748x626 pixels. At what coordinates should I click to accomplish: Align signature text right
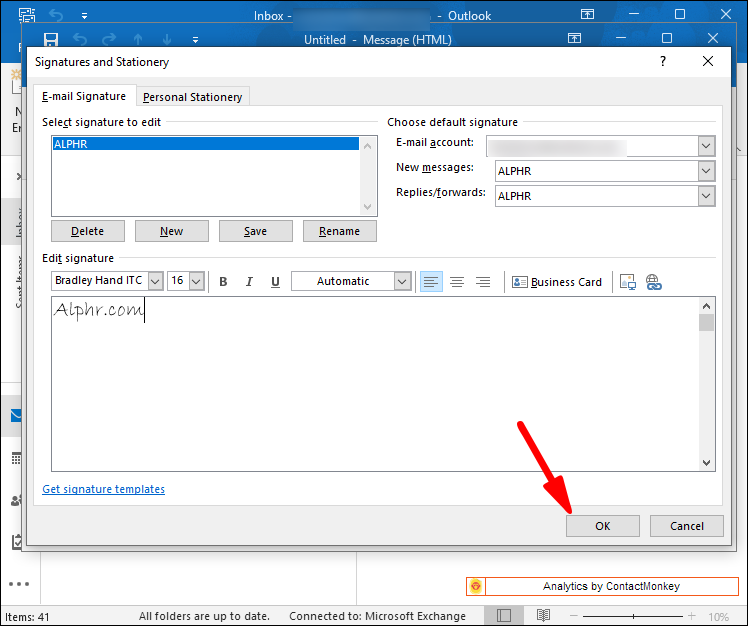click(483, 282)
